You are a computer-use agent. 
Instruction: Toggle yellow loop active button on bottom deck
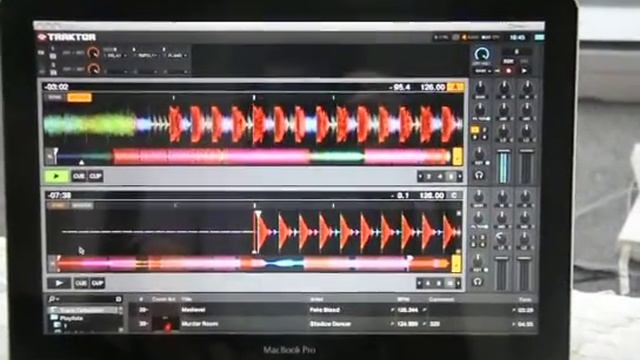(456, 263)
